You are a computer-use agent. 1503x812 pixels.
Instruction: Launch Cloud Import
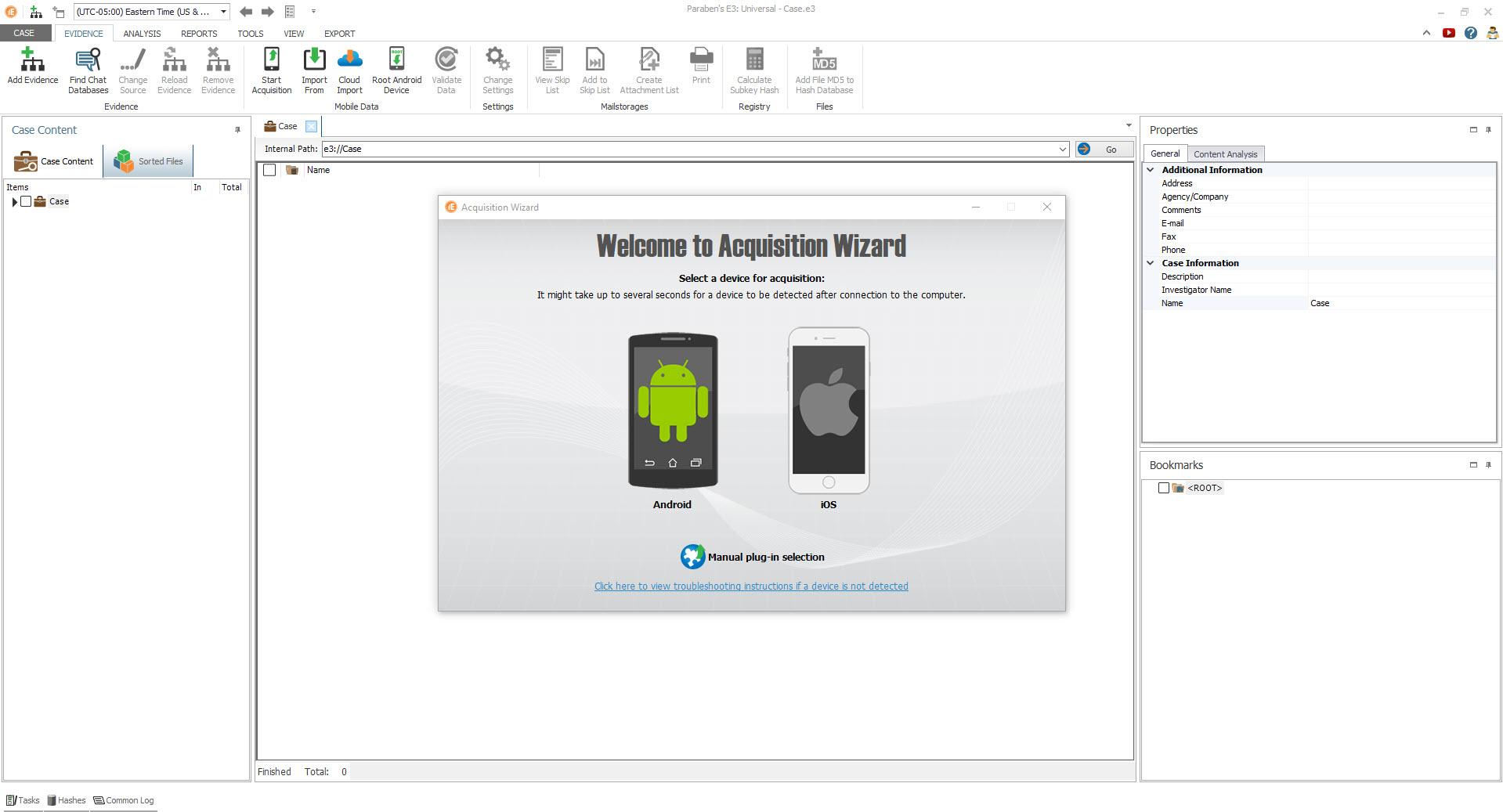(x=349, y=70)
